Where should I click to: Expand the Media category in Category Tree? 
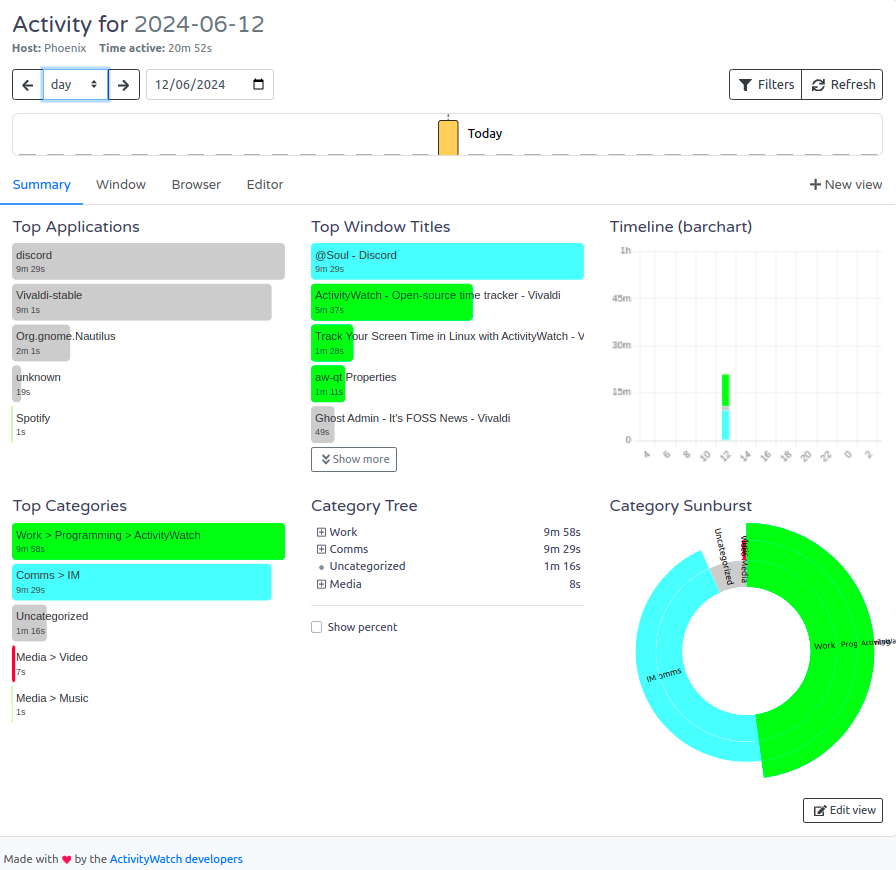[x=321, y=583]
